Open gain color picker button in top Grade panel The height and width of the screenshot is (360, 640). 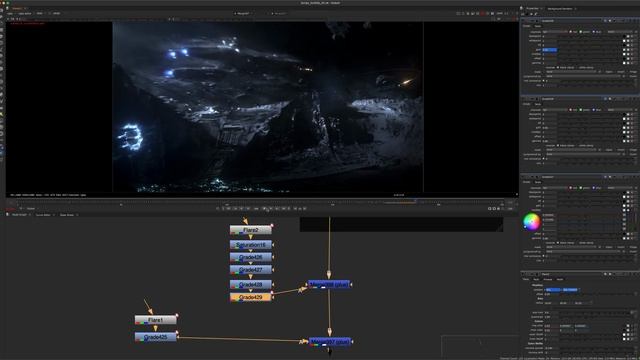point(624,50)
